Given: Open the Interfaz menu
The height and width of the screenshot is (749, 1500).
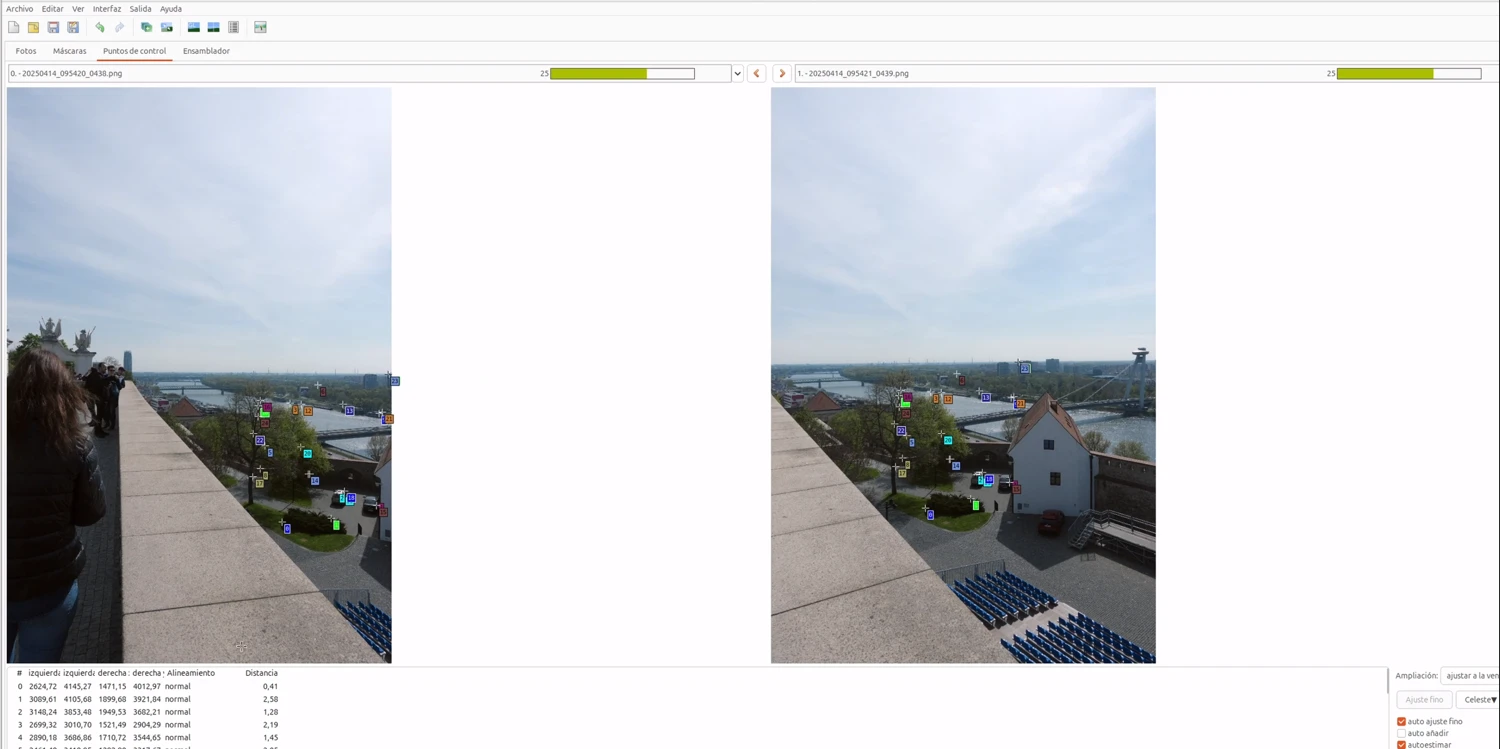Looking at the screenshot, I should tap(106, 9).
